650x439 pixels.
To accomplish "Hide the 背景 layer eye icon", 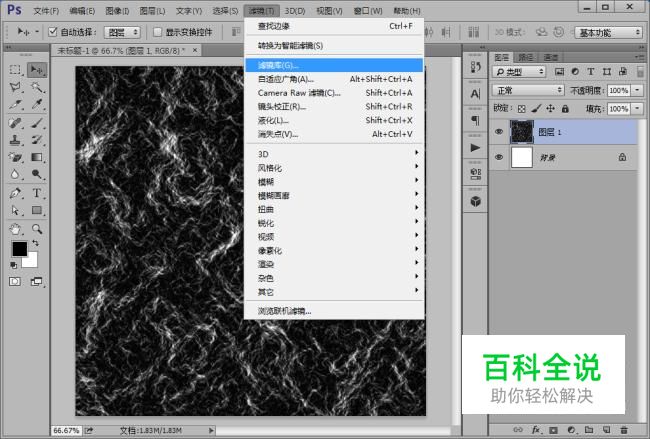I will click(499, 157).
